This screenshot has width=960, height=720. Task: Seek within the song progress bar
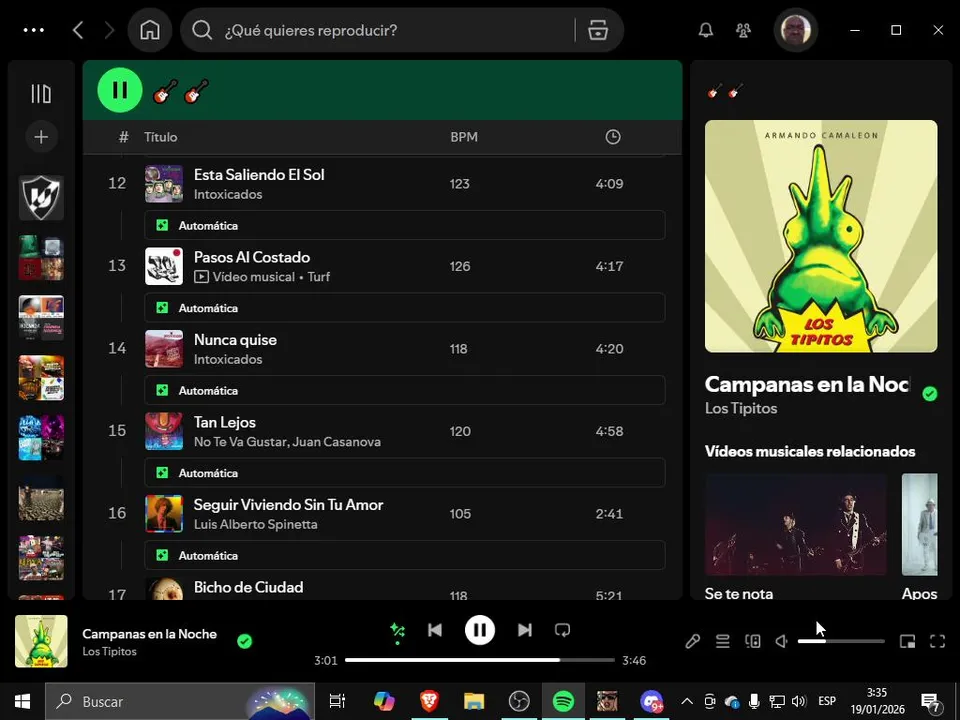click(479, 660)
